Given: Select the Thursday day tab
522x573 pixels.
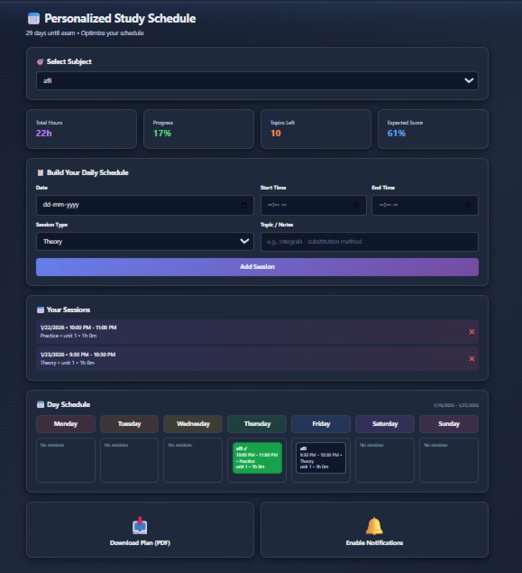Looking at the screenshot, I should point(257,424).
